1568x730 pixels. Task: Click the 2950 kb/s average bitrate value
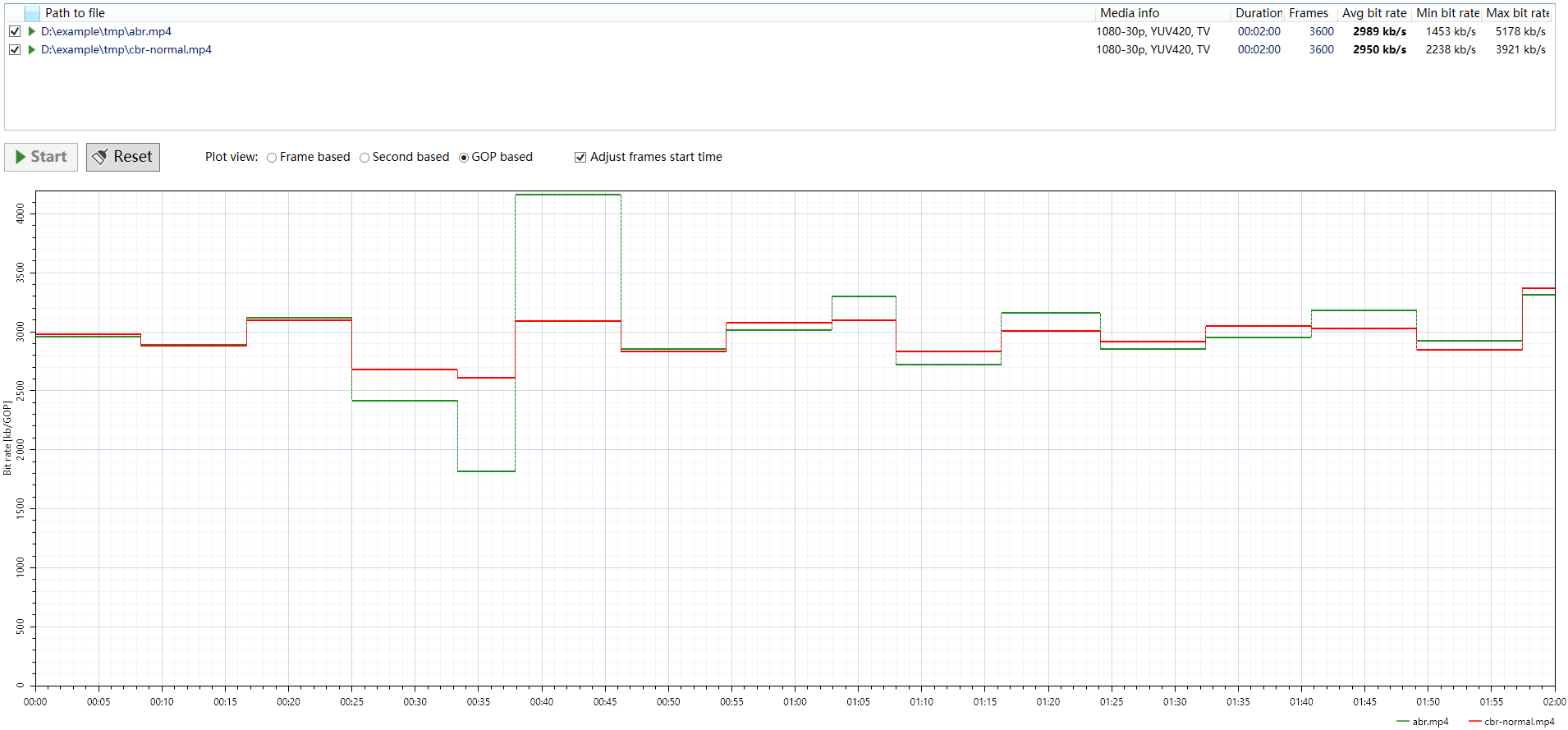click(1379, 49)
